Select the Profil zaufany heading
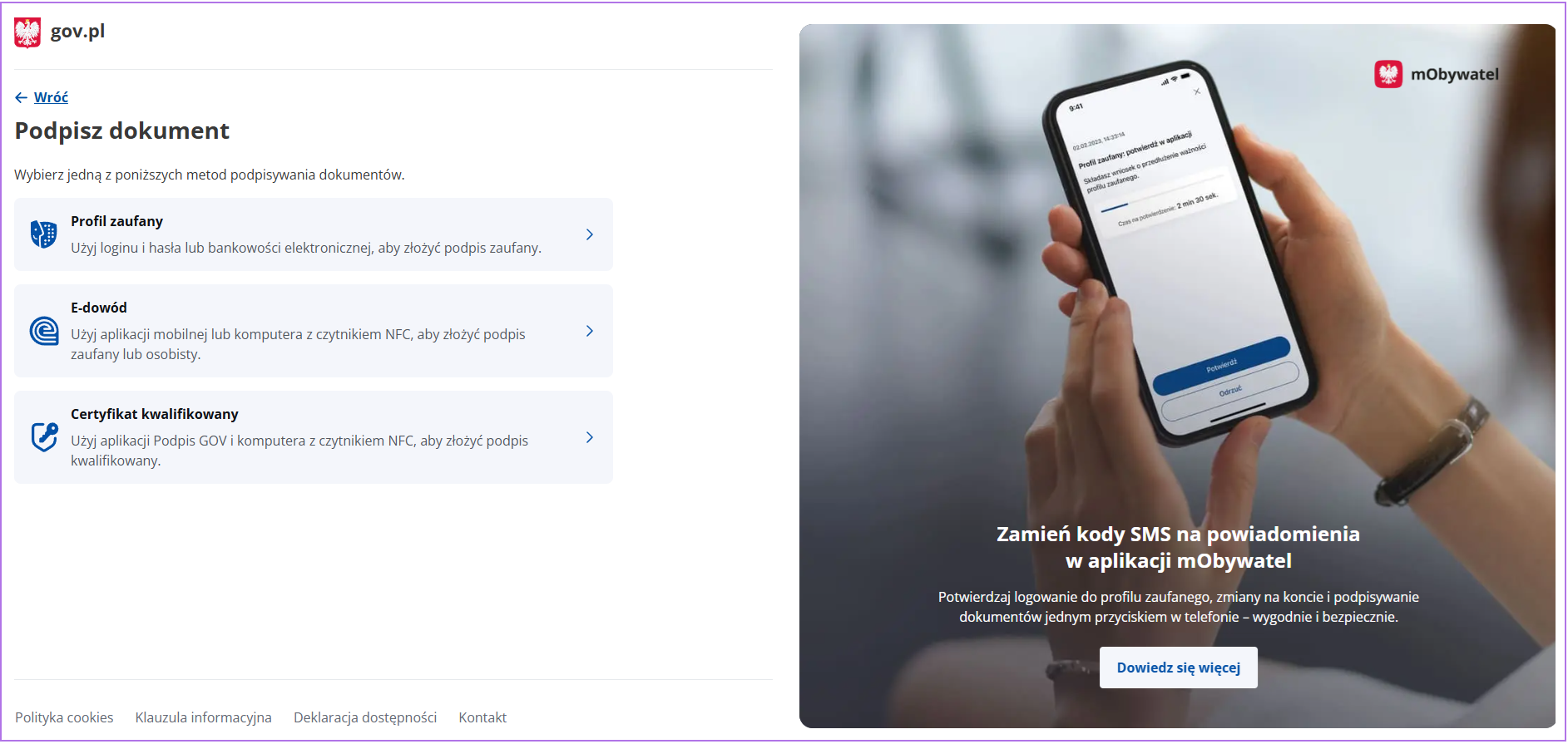The width and height of the screenshot is (1568, 744). pos(116,221)
